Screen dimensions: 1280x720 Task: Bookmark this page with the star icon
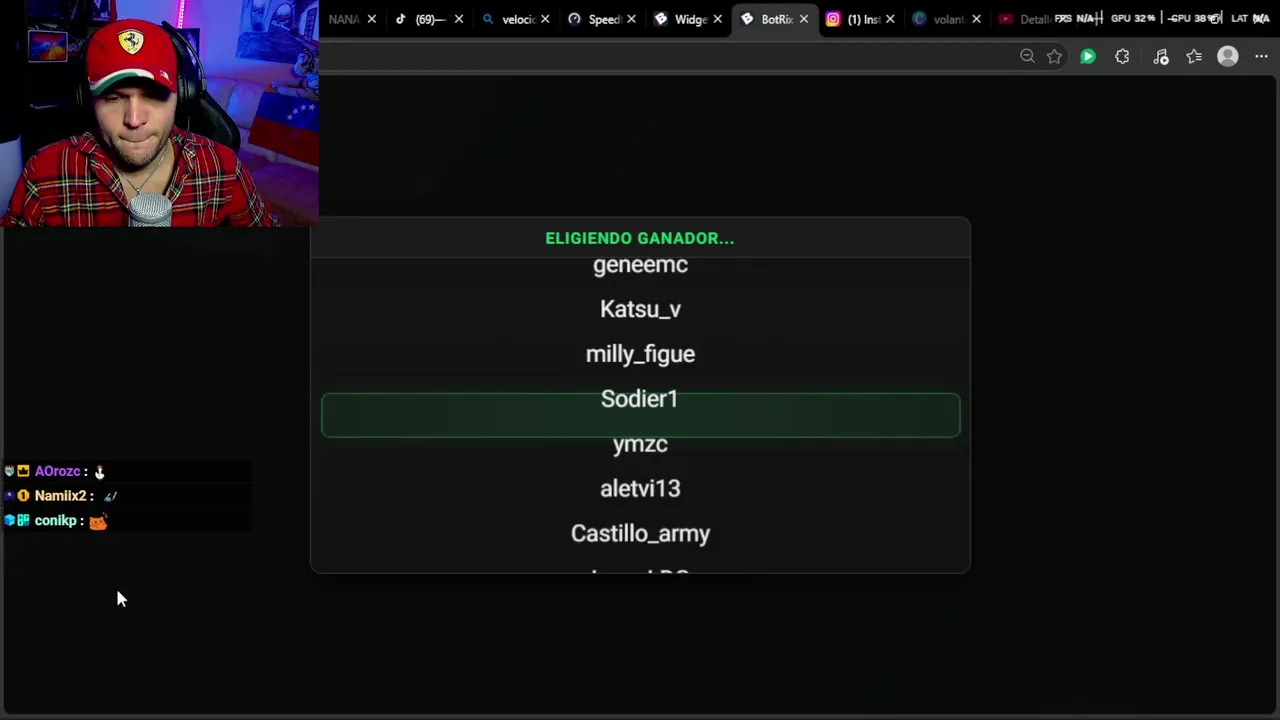click(1054, 57)
